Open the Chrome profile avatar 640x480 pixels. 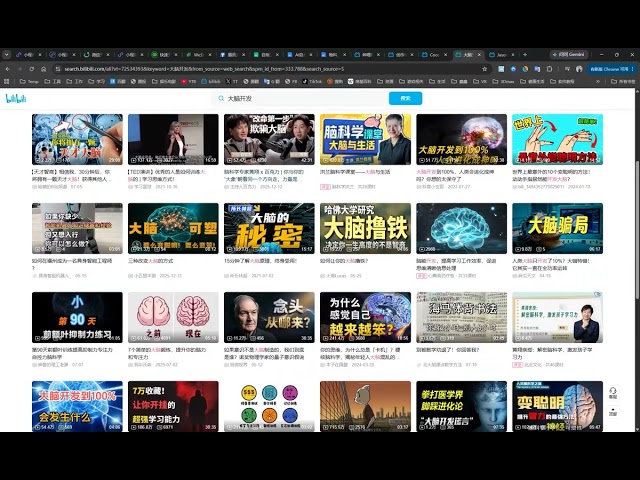pos(579,69)
